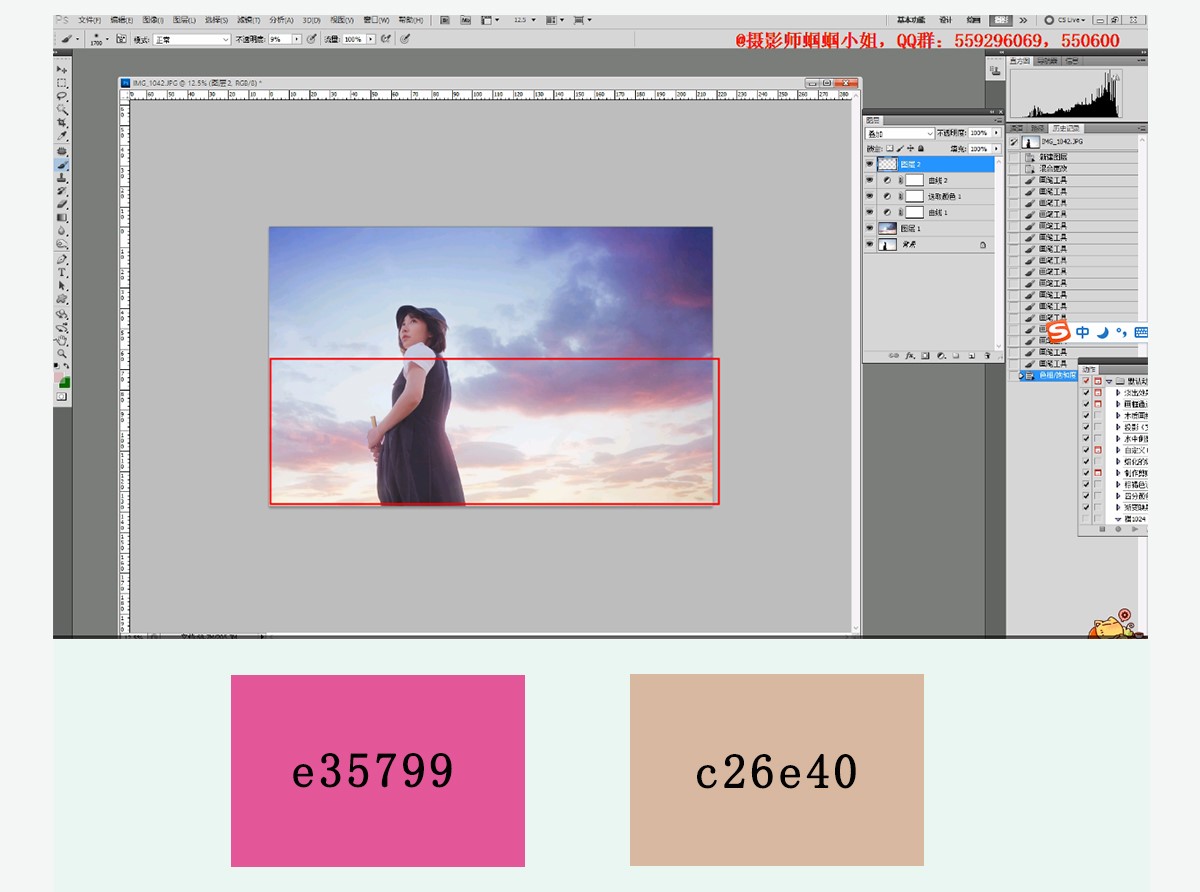Image resolution: width=1200 pixels, height=892 pixels.
Task: Open the 图像(I) menu
Action: (153, 20)
